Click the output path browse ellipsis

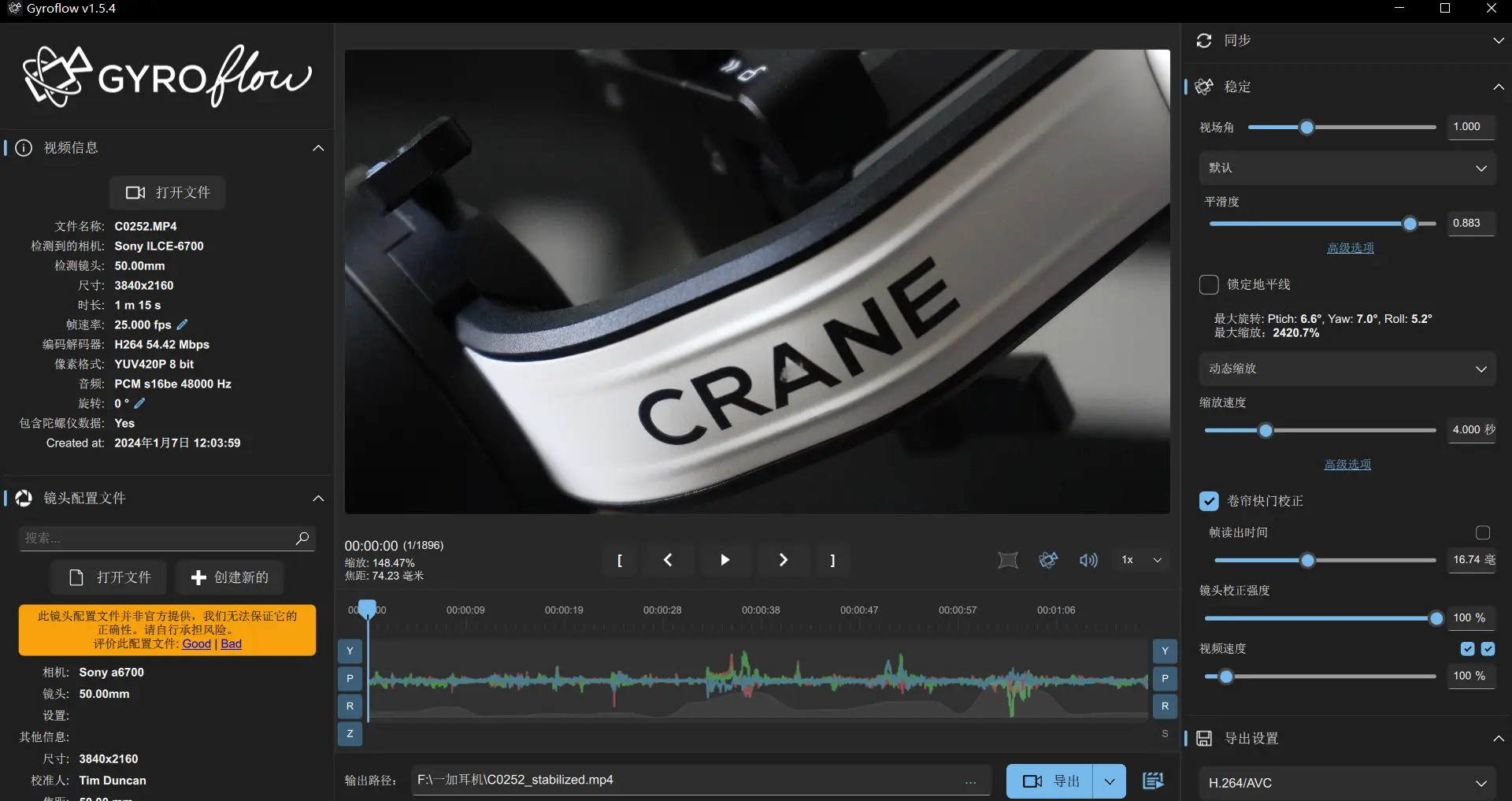(x=970, y=781)
